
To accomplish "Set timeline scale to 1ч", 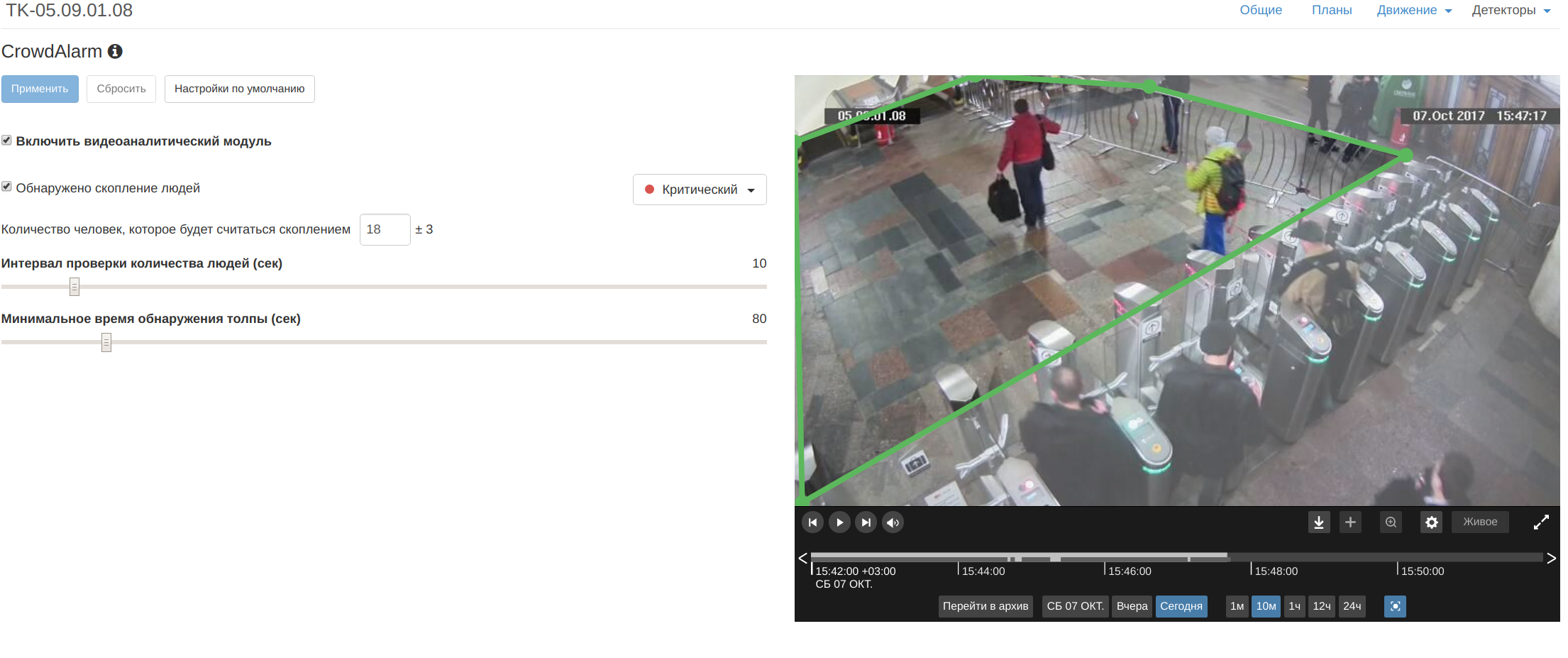I will click(x=1295, y=606).
